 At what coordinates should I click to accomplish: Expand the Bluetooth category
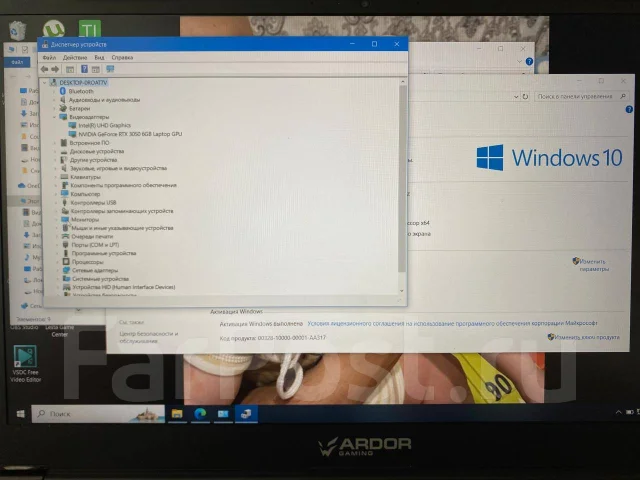(x=54, y=91)
